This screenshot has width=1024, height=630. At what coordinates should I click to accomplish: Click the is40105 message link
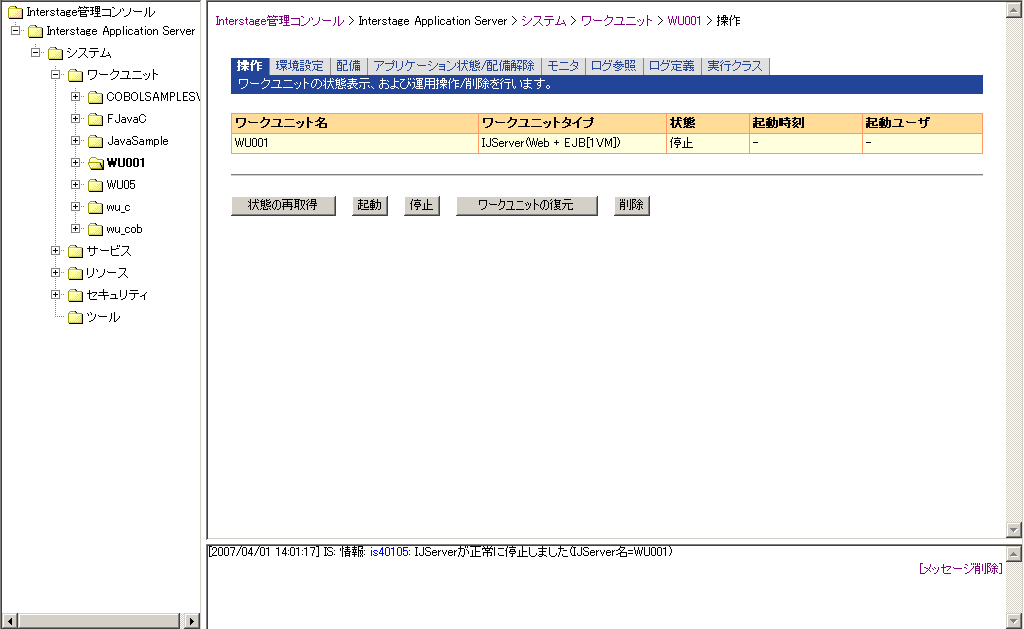390,552
